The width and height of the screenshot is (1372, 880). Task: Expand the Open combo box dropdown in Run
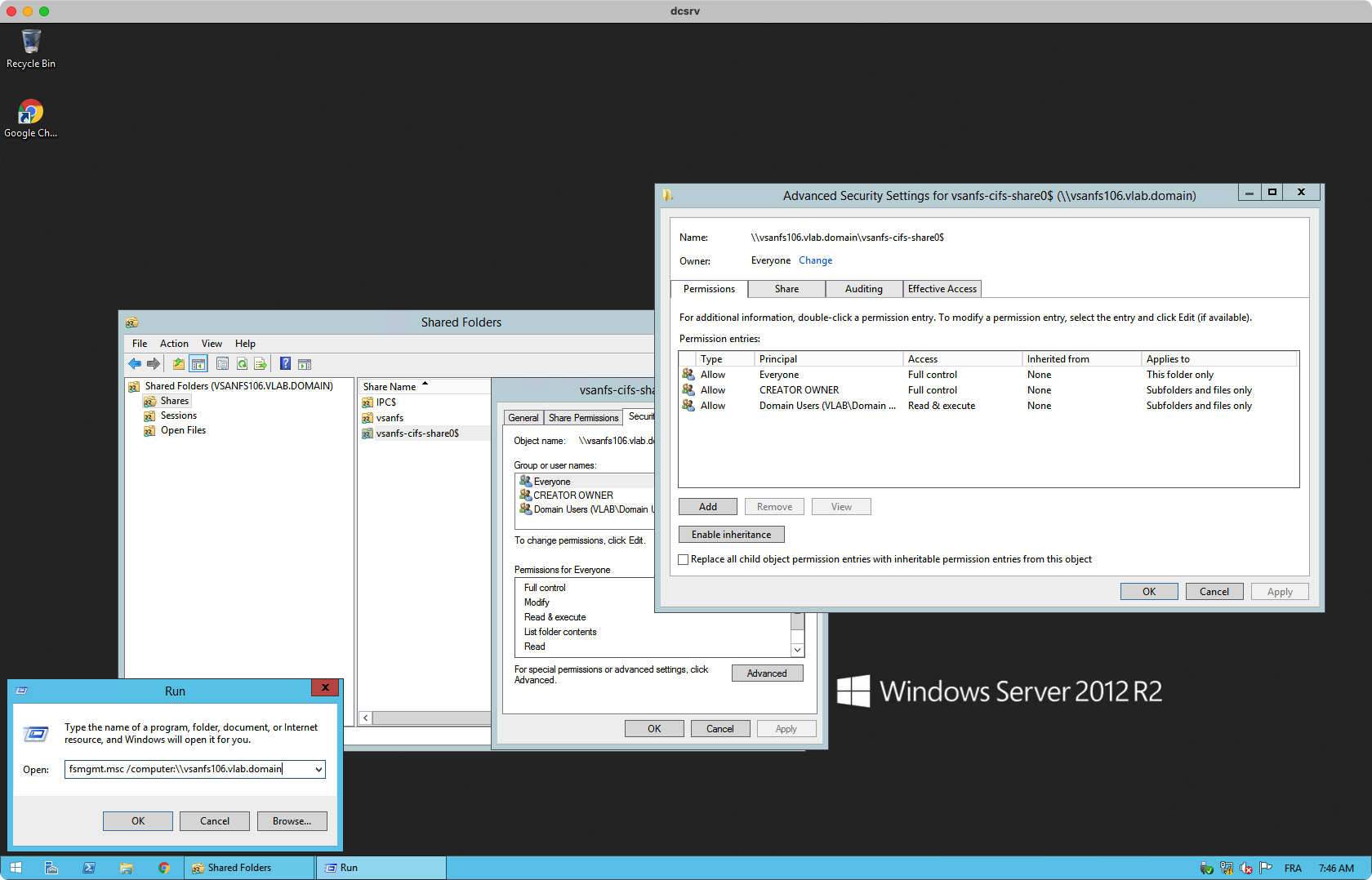point(318,769)
